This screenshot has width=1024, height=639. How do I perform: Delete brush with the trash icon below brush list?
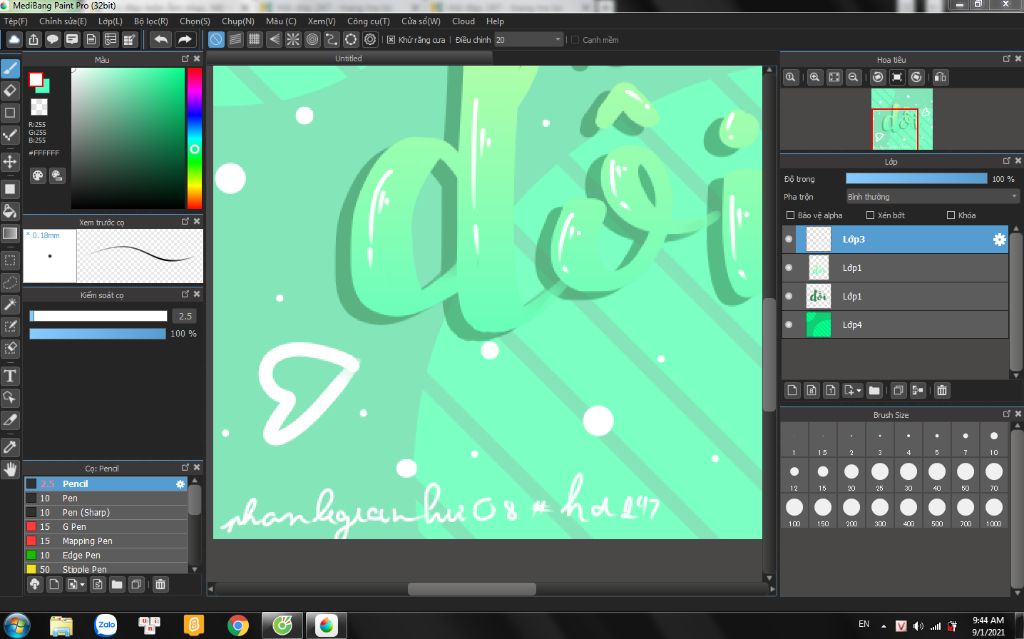[x=160, y=585]
